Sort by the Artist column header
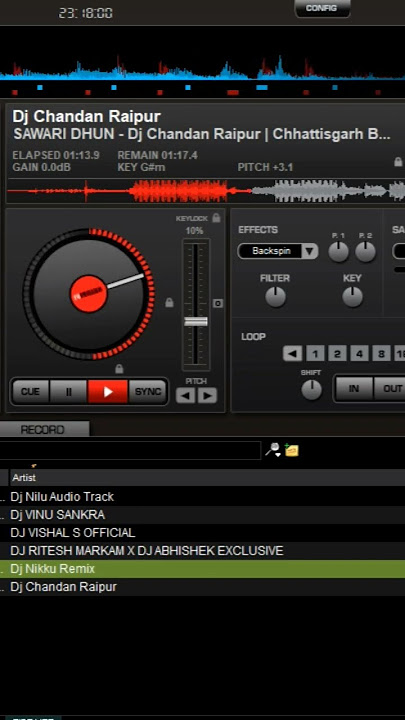The image size is (405, 720). (207, 478)
